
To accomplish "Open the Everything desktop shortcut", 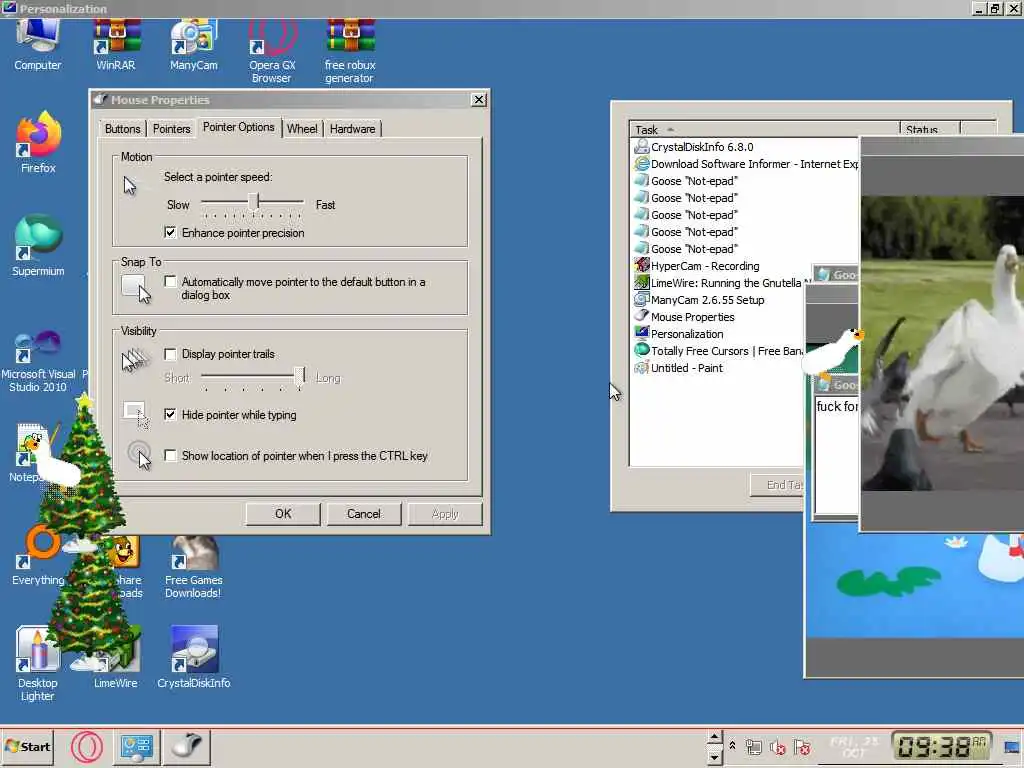I will (x=38, y=555).
